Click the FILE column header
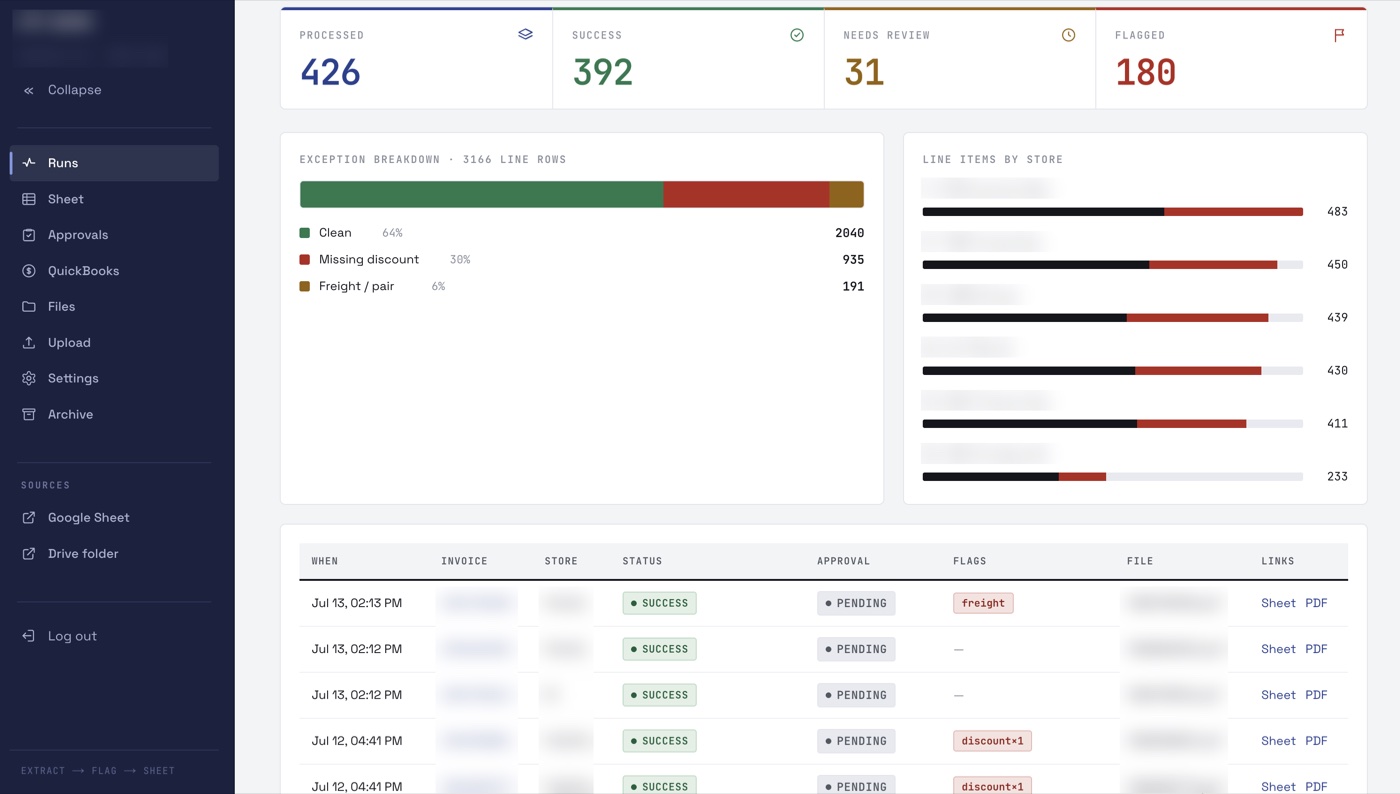The width and height of the screenshot is (1400, 794). pyautogui.click(x=1140, y=561)
